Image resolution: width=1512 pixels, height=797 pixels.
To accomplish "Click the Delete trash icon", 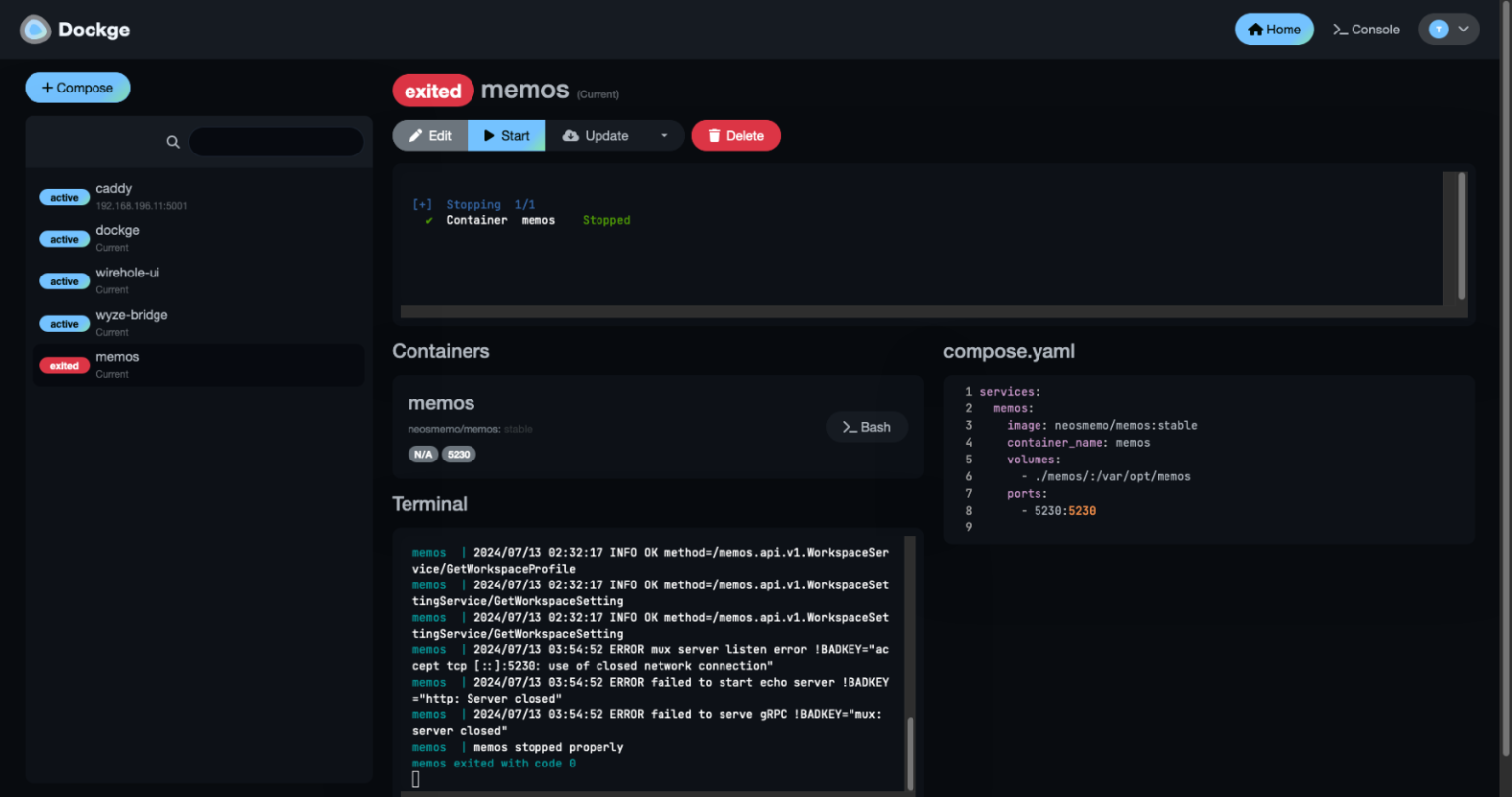I will [x=713, y=135].
